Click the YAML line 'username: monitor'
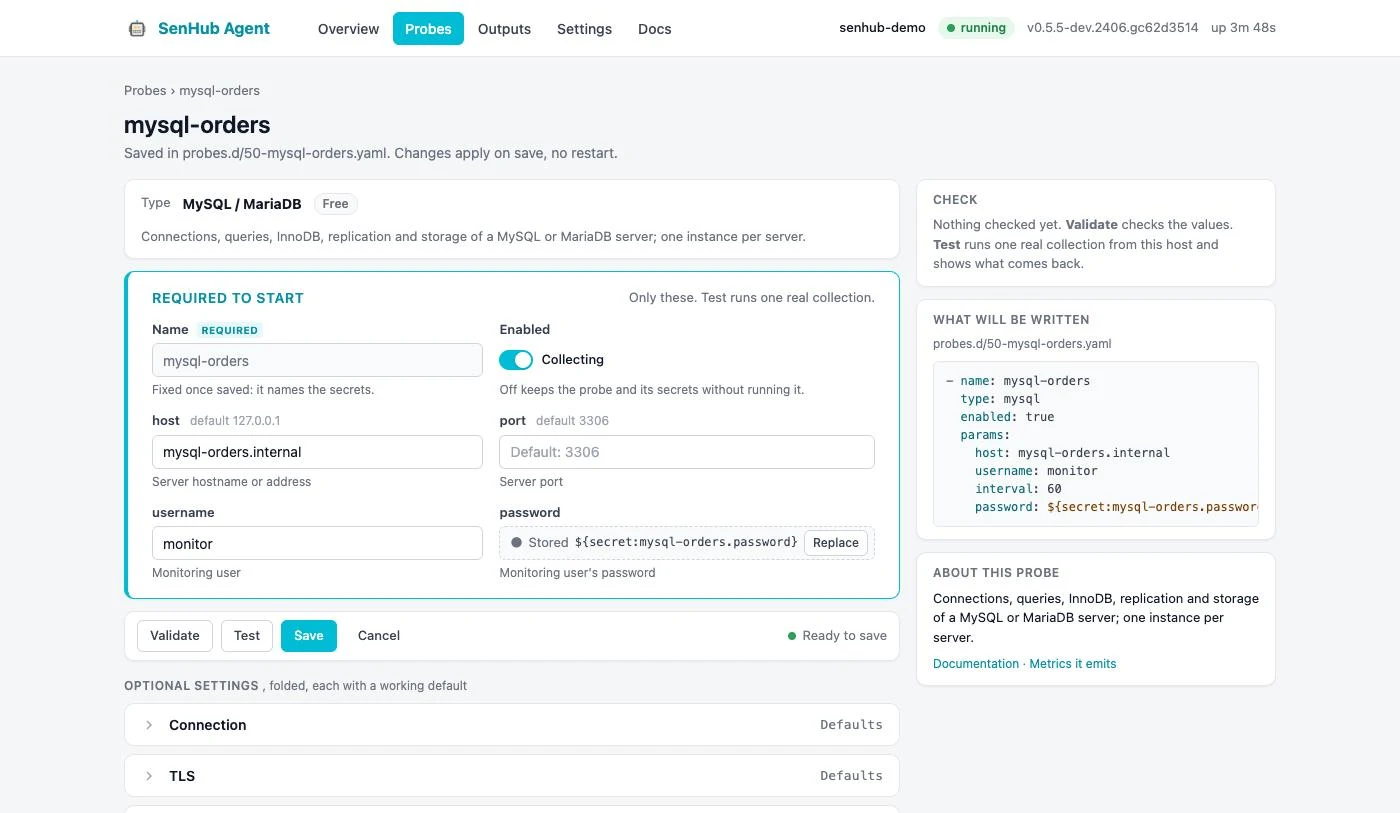1400x813 pixels. 1036,471
